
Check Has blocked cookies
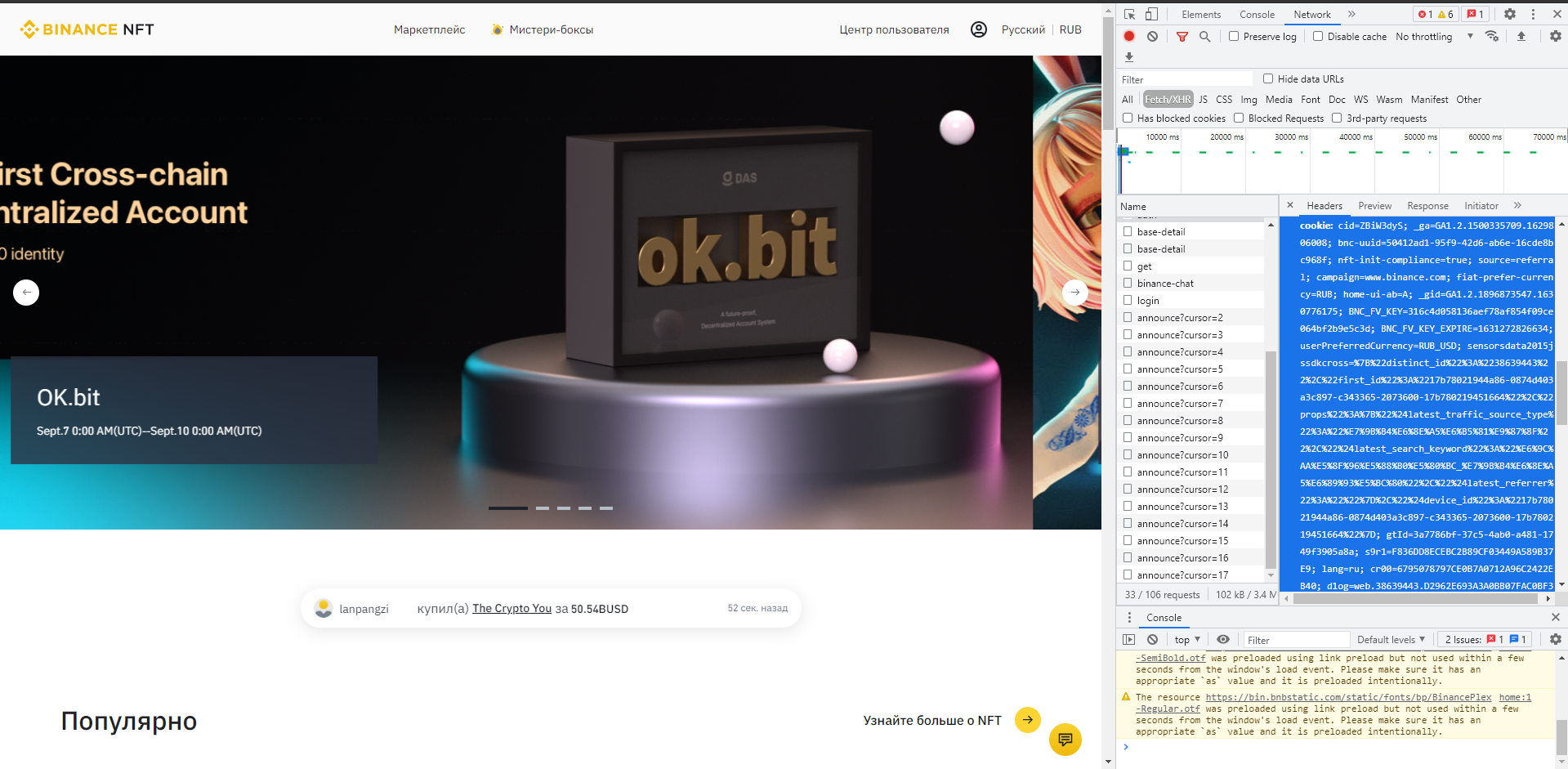pyautogui.click(x=1128, y=118)
